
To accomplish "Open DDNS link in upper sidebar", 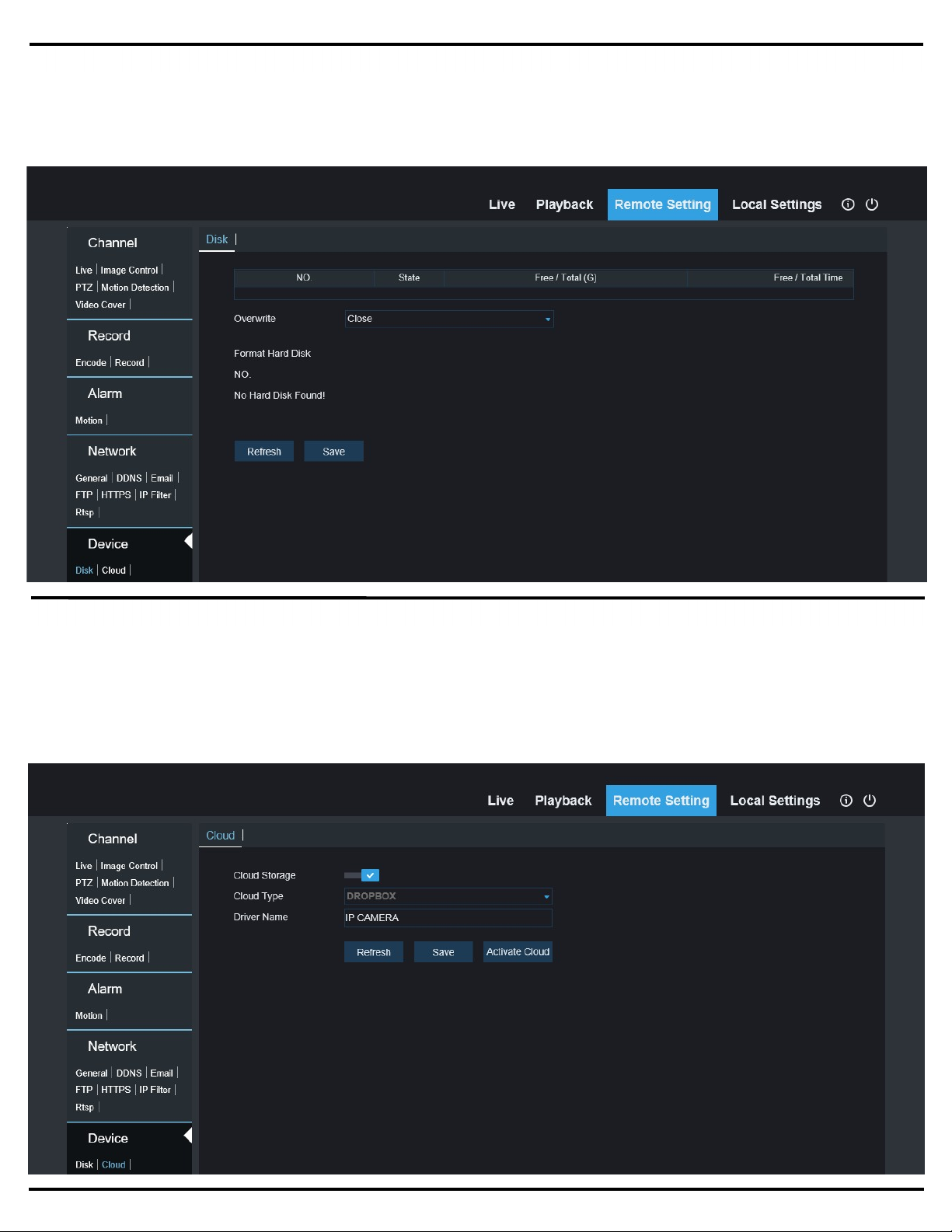I will point(129,478).
